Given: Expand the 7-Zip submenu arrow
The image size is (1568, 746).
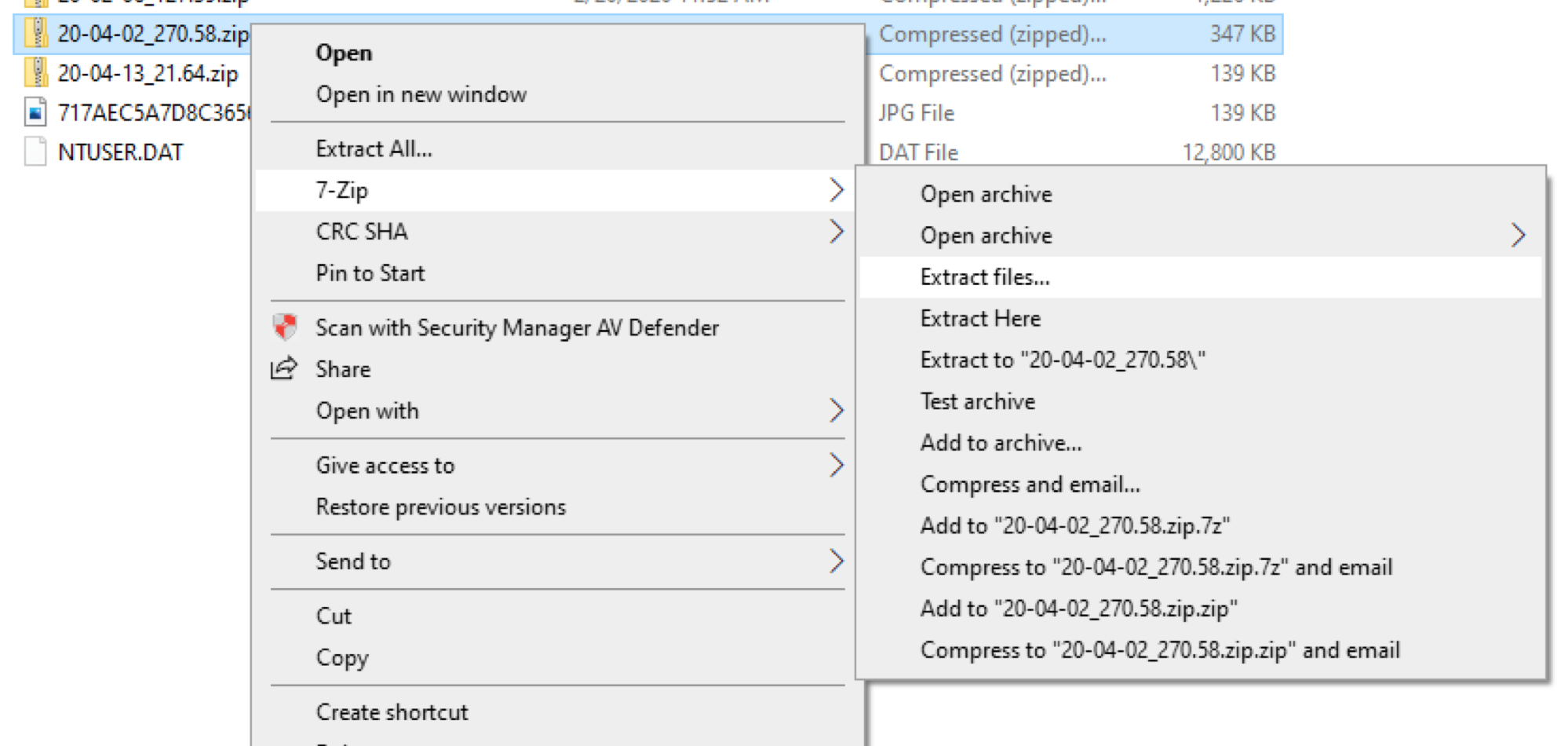Looking at the screenshot, I should coord(837,189).
